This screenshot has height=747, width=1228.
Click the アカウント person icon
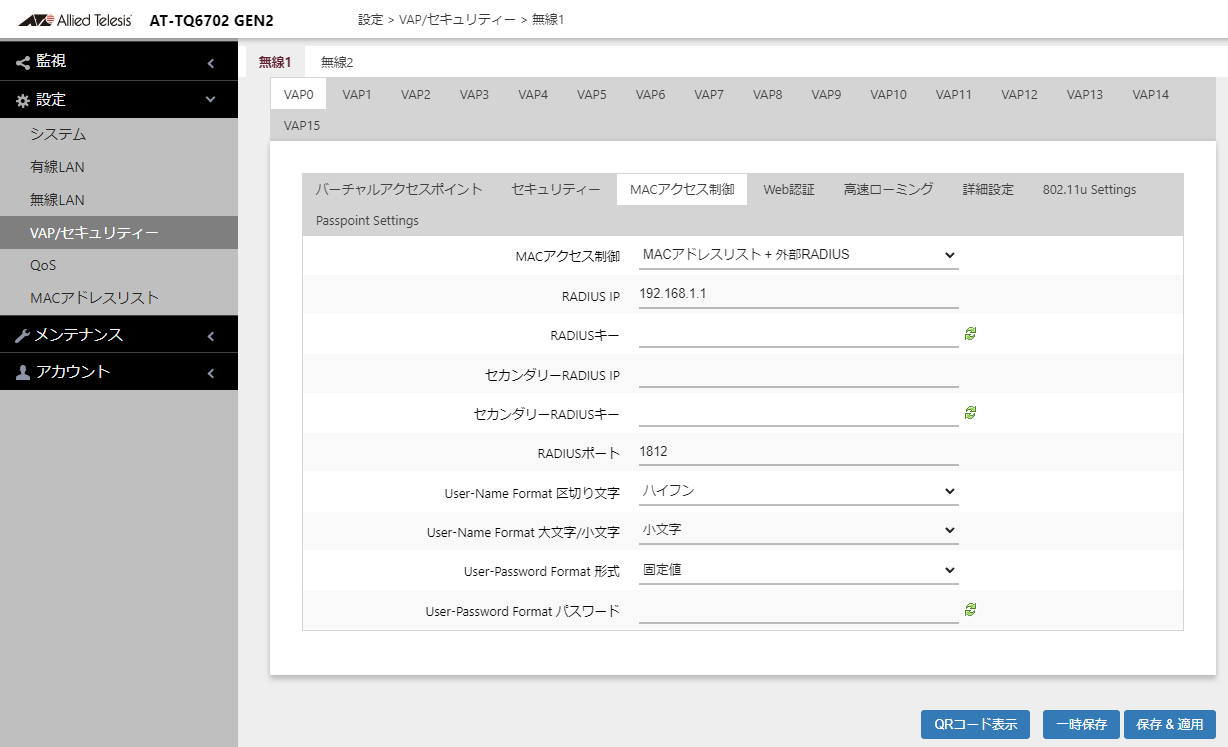point(23,372)
